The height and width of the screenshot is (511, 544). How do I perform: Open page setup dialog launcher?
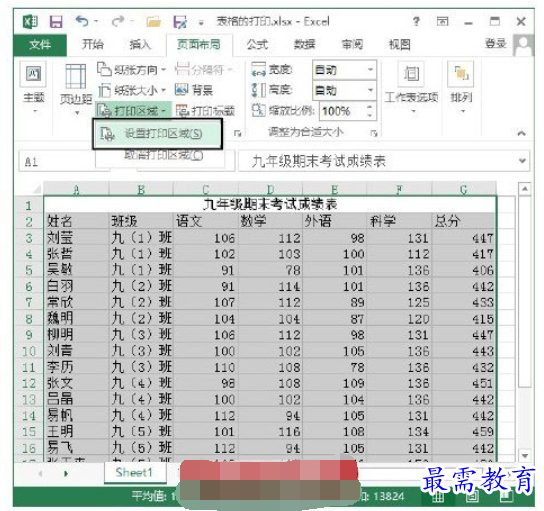238,133
